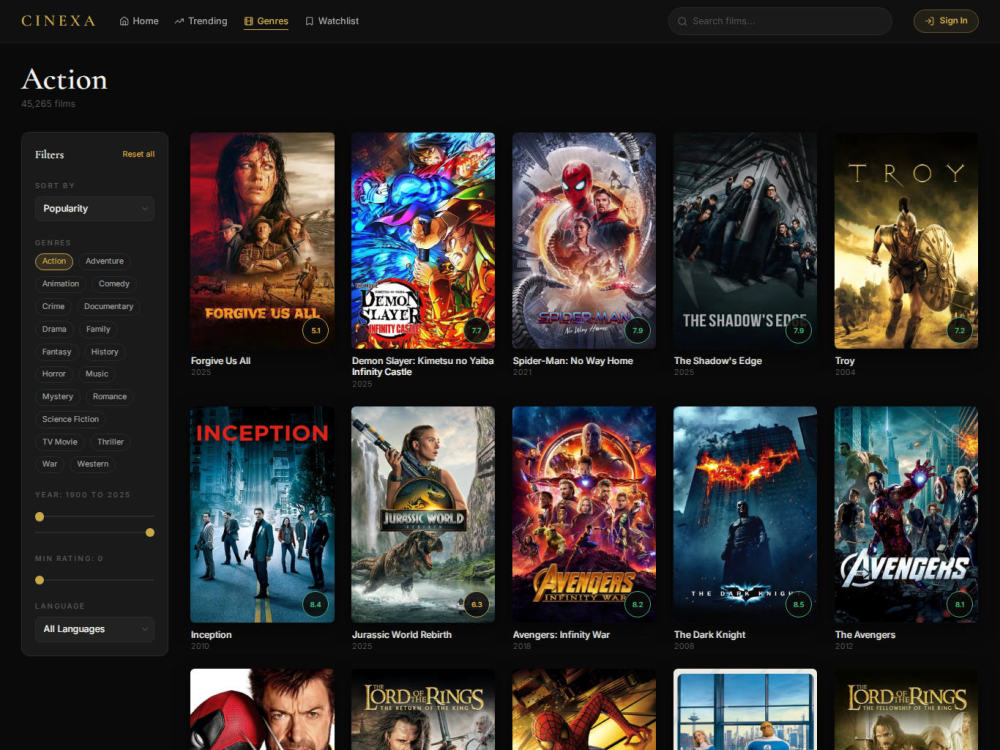This screenshot has height=750, width=1000.
Task: Select the War genre chip
Action: [50, 464]
